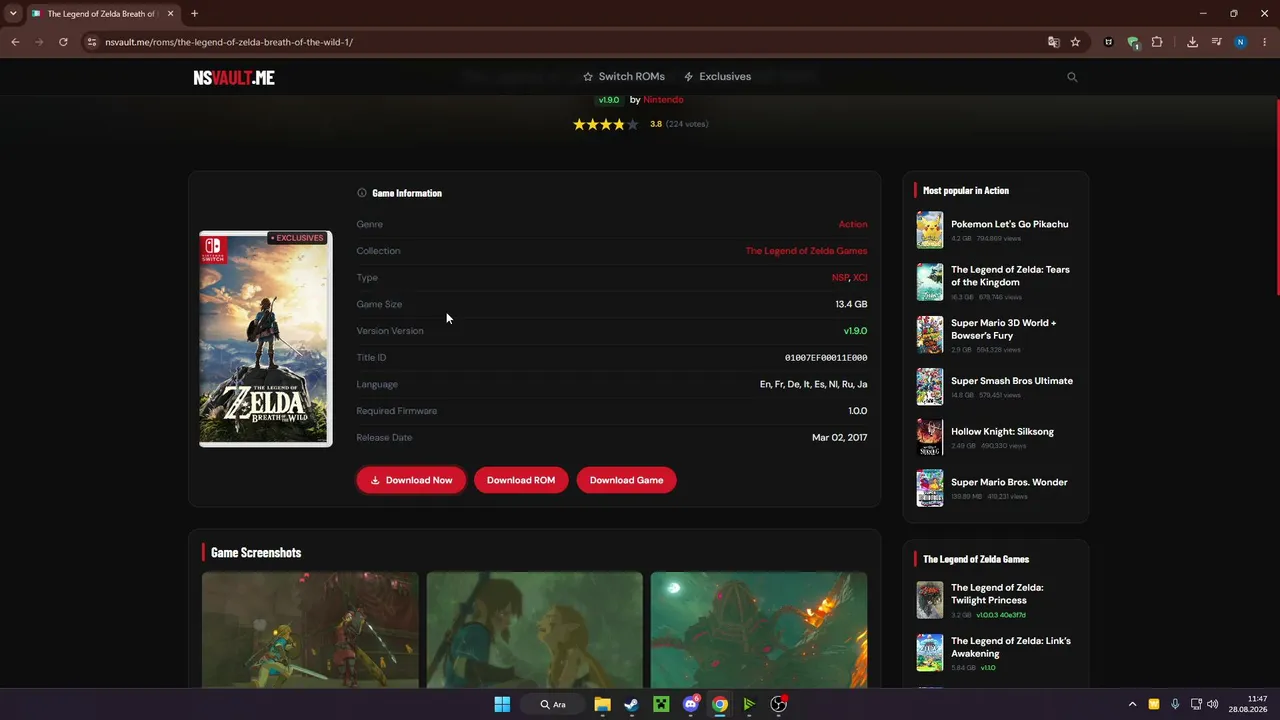Click the v1.9.0 version value
Image resolution: width=1280 pixels, height=720 pixels.
click(855, 331)
